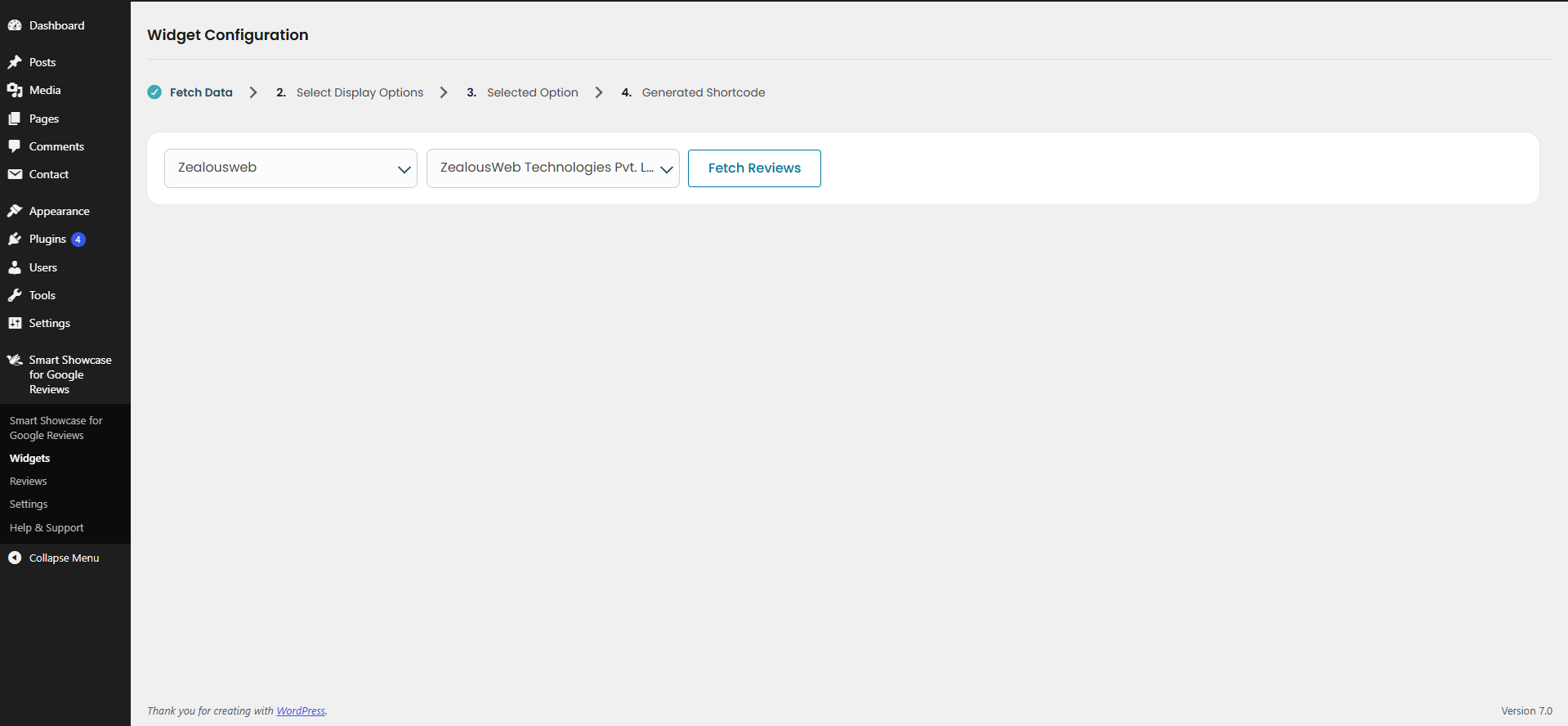Open the Pages menu
This screenshot has height=726, width=1568.
pos(65,119)
